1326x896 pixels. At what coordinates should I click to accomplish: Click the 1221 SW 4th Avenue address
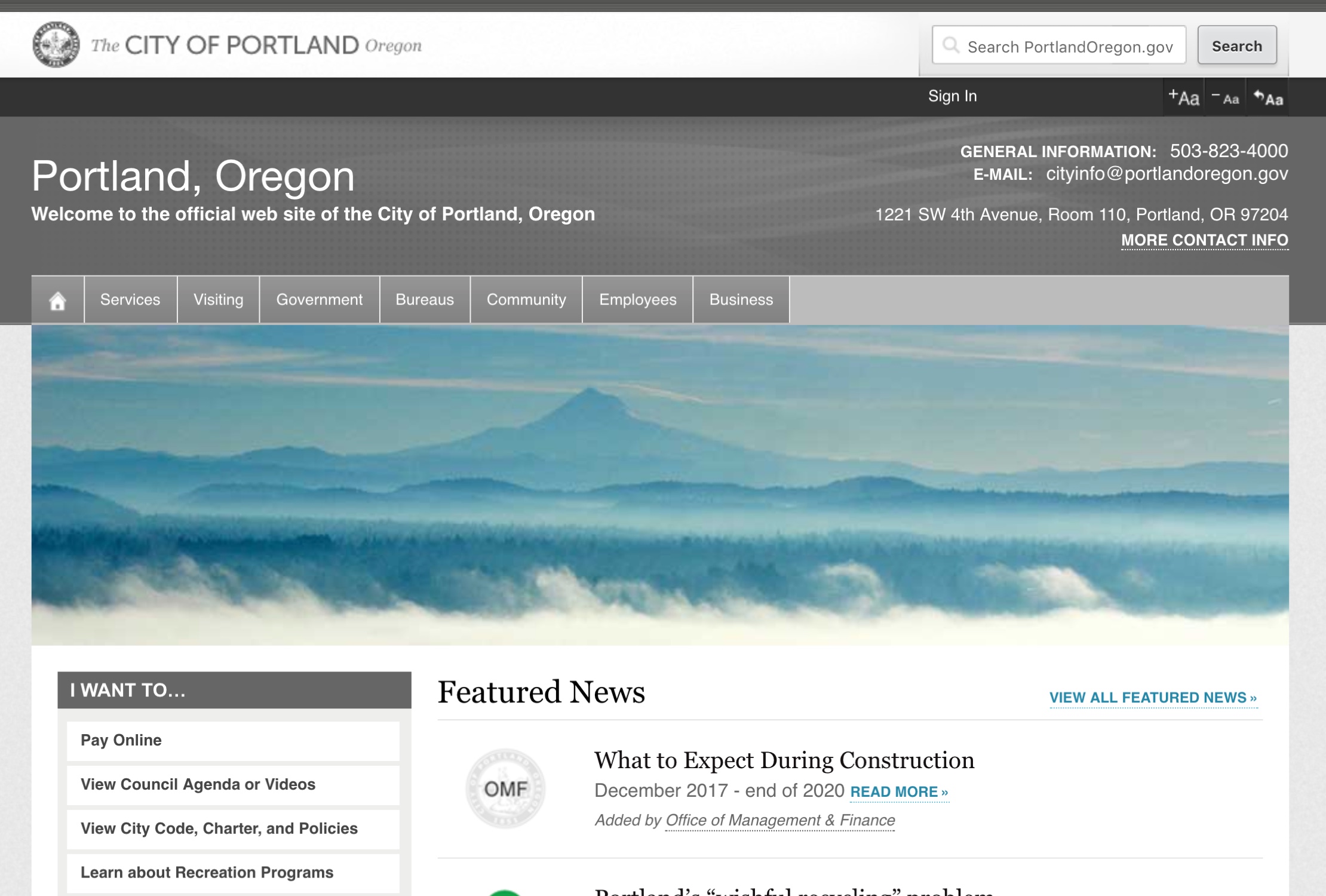pos(1082,214)
